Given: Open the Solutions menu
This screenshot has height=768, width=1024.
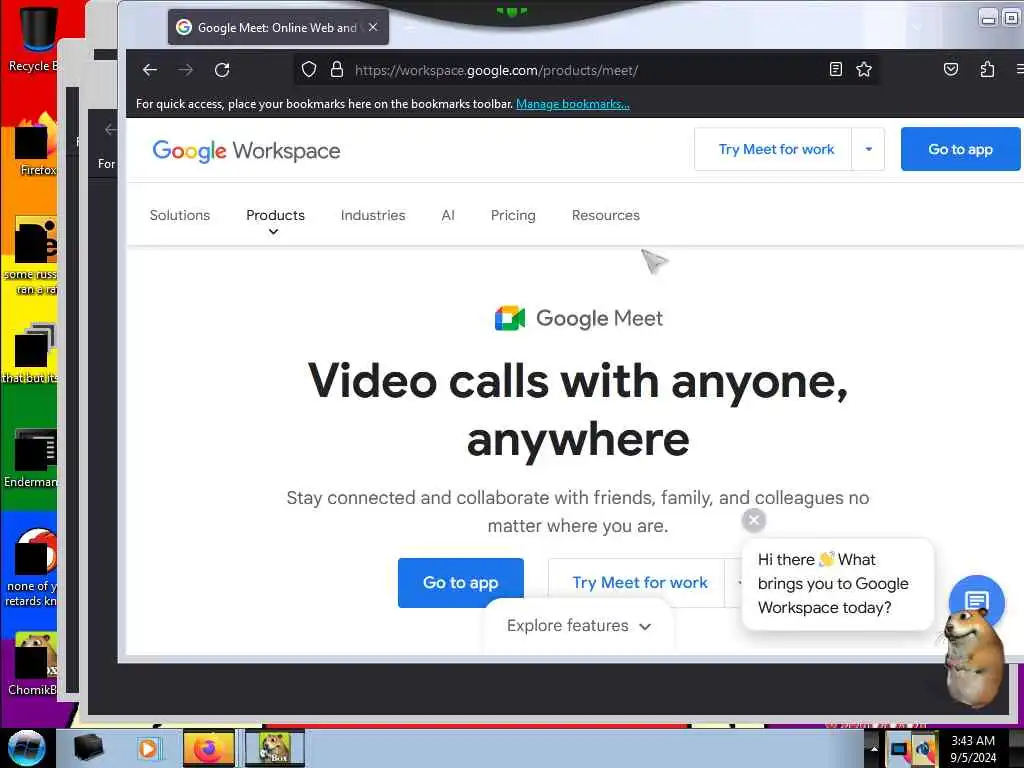Looking at the screenshot, I should pyautogui.click(x=180, y=216).
